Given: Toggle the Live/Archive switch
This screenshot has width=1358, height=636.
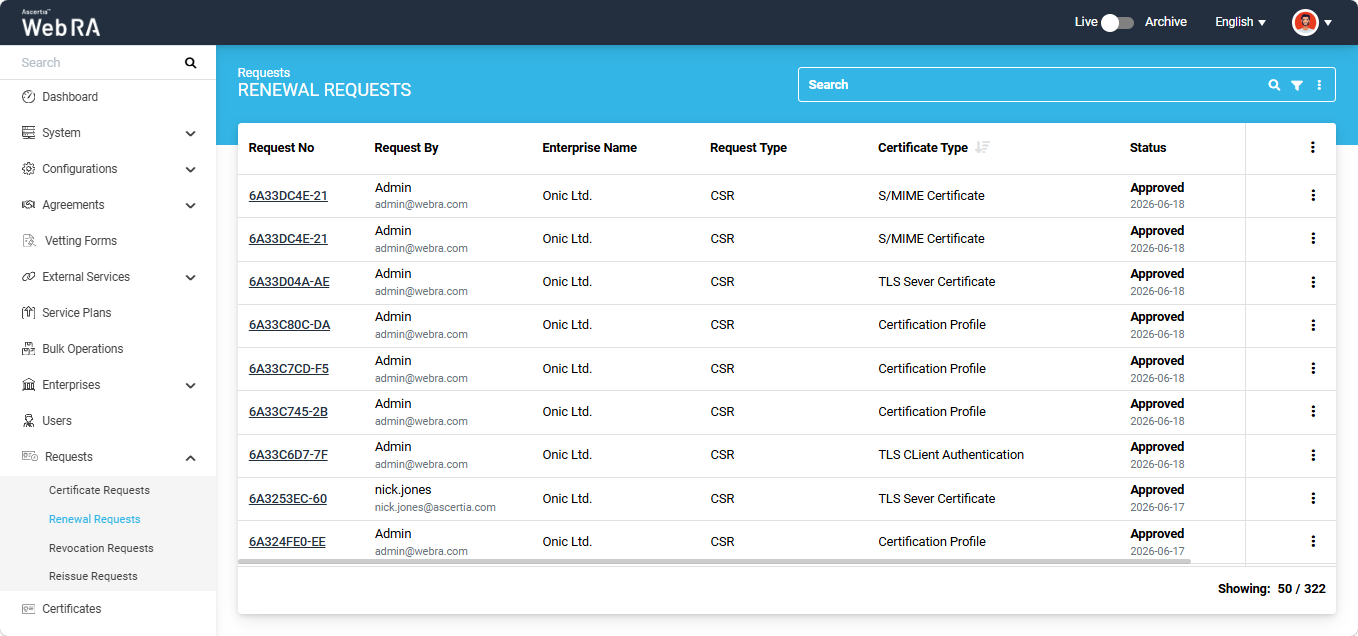Looking at the screenshot, I should pyautogui.click(x=1117, y=22).
